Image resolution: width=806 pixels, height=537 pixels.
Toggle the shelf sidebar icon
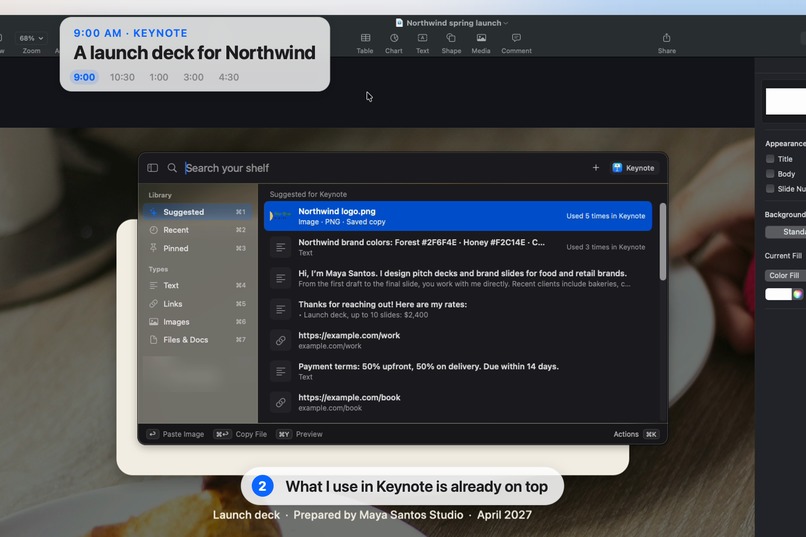[x=153, y=168]
